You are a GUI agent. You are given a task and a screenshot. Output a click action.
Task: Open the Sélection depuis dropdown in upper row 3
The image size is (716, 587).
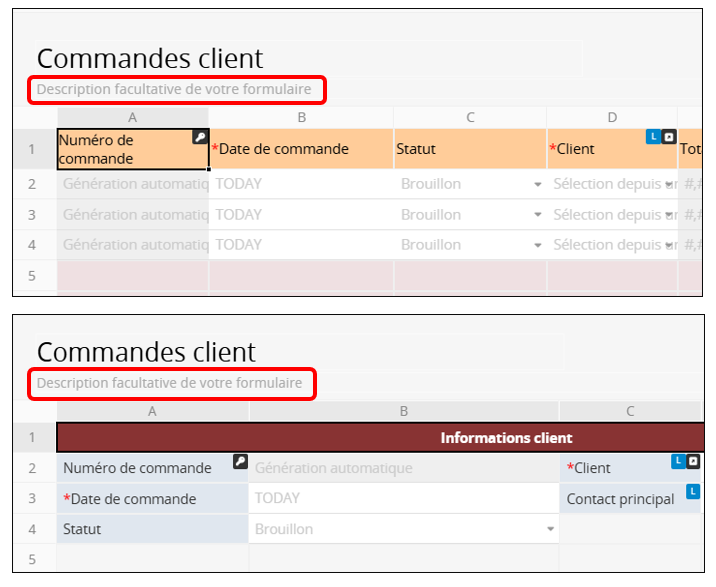click(668, 215)
